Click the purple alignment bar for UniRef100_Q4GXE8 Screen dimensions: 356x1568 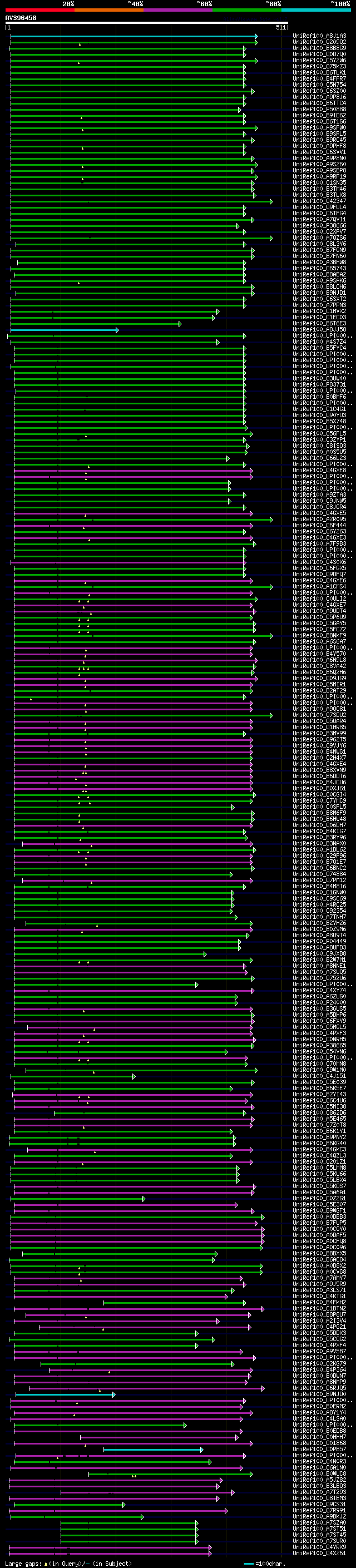(132, 471)
